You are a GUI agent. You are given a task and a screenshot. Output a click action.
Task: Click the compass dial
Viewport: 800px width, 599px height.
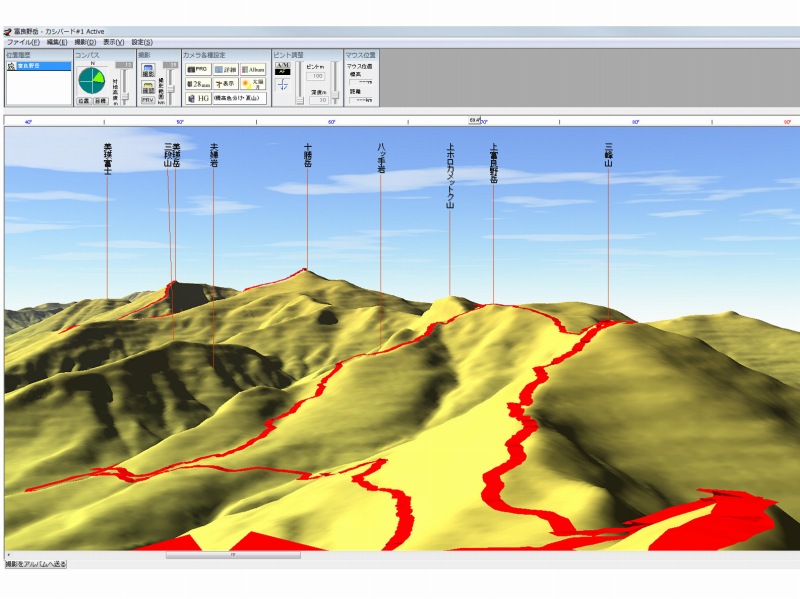point(93,81)
